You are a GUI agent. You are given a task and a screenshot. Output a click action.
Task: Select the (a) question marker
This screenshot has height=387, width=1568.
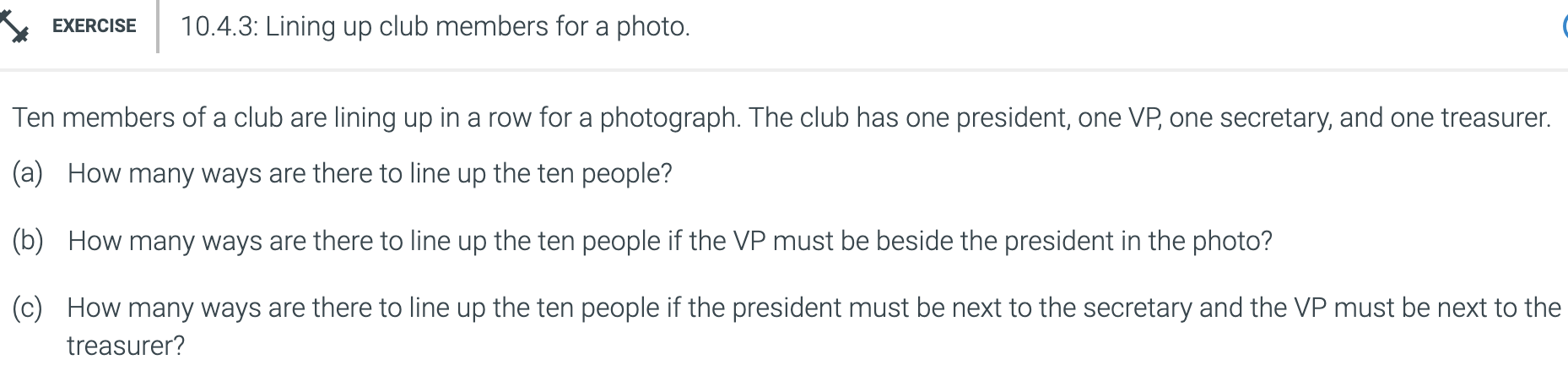click(x=28, y=173)
